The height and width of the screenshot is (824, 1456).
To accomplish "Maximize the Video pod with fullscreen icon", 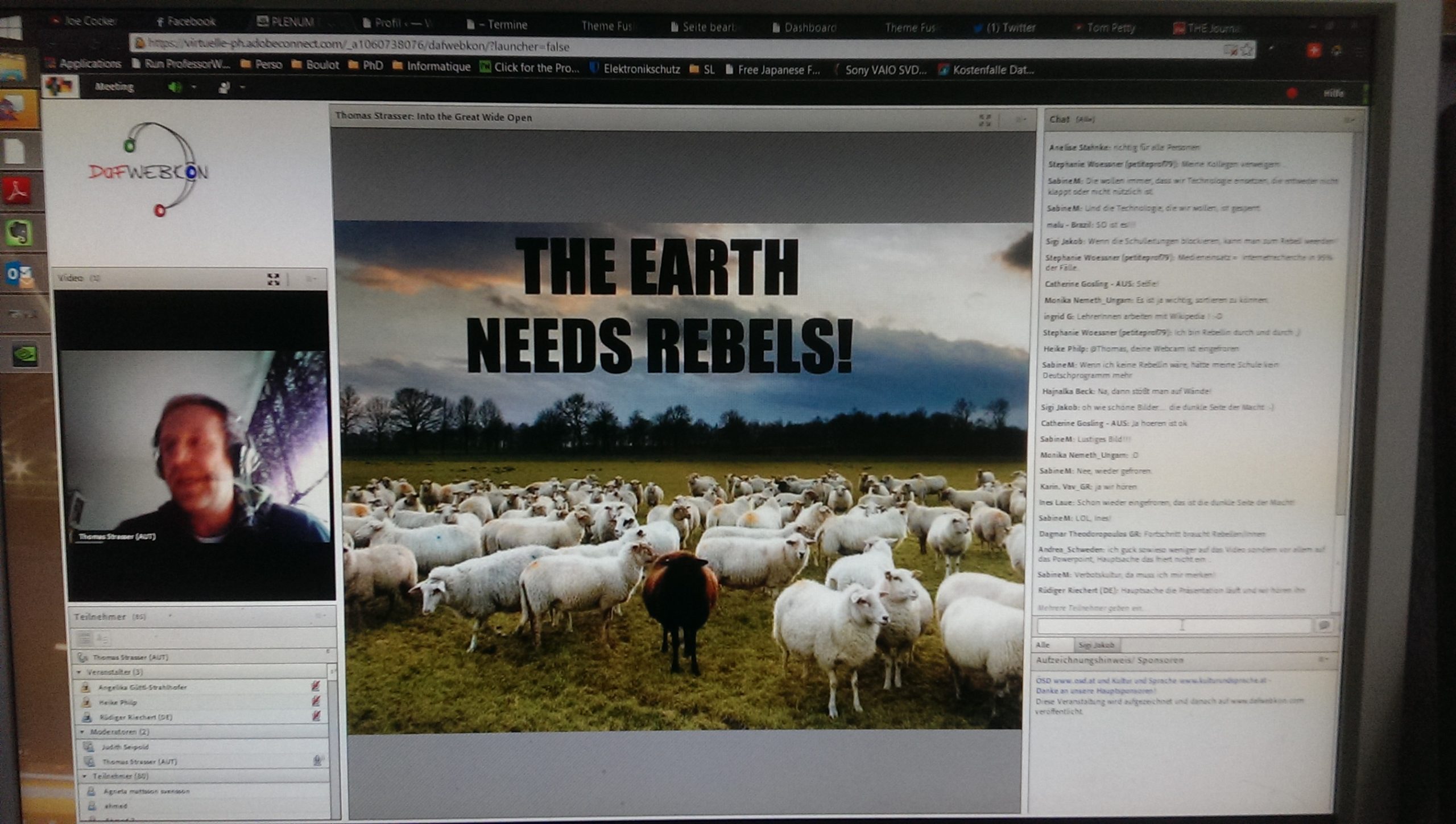I will click(274, 279).
